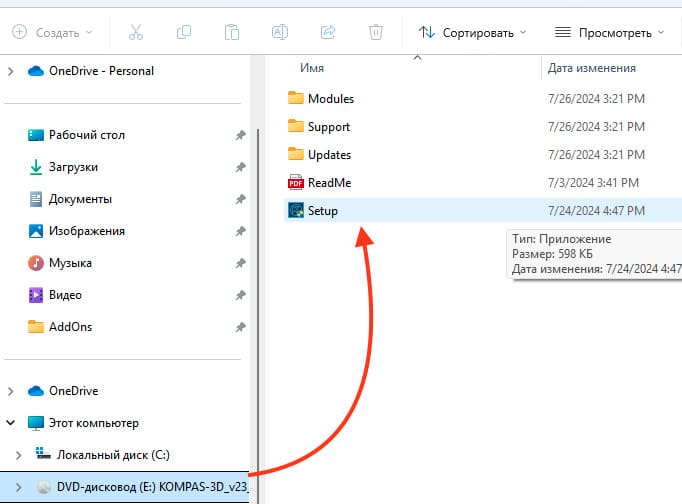Click the Cut scissors icon in toolbar
The width and height of the screenshot is (682, 504).
136,33
